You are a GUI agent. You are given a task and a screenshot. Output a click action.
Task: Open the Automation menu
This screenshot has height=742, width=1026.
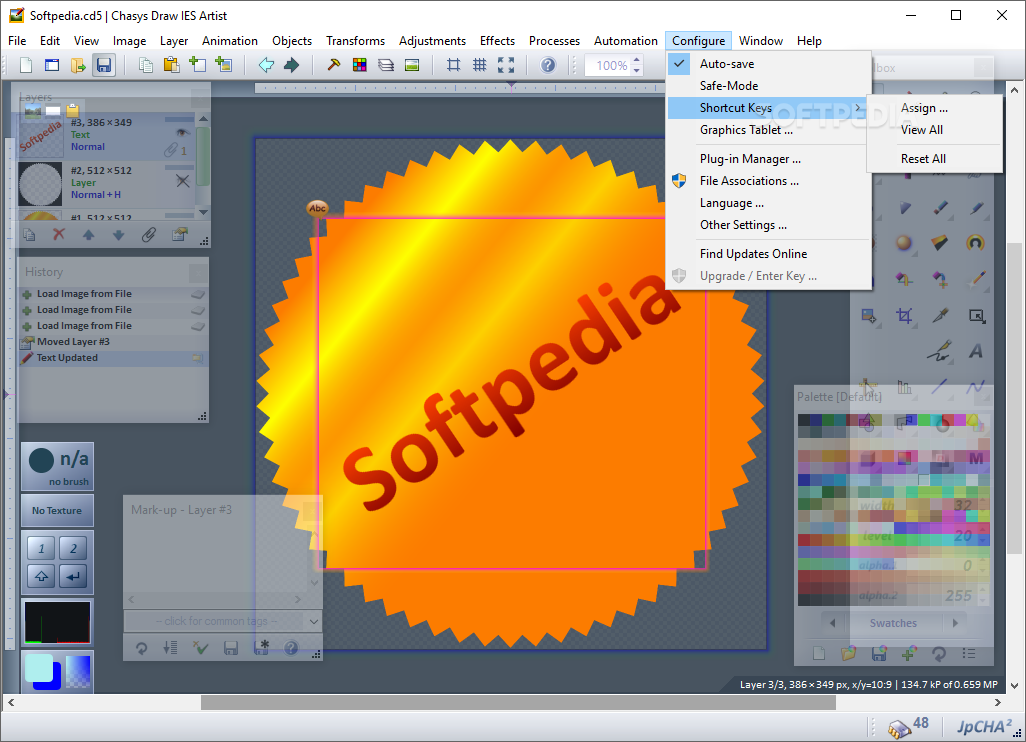(626, 41)
